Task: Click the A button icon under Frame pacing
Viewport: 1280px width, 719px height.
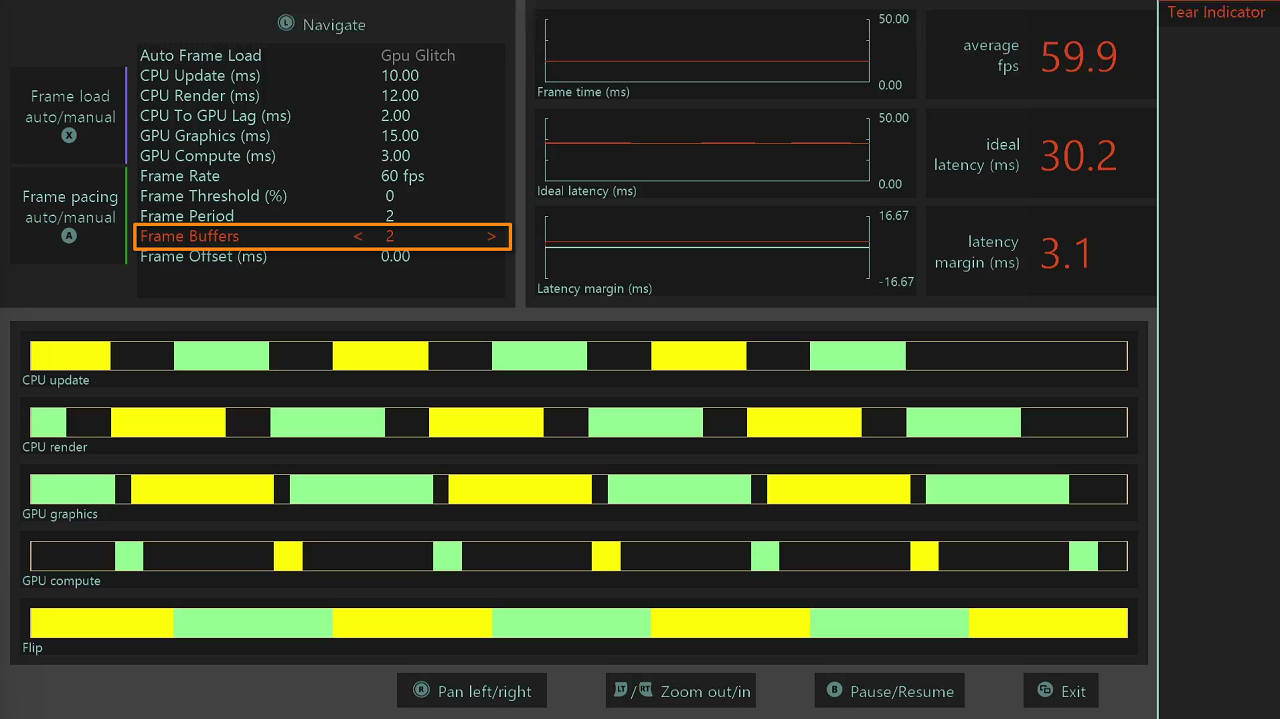Action: coord(69,236)
